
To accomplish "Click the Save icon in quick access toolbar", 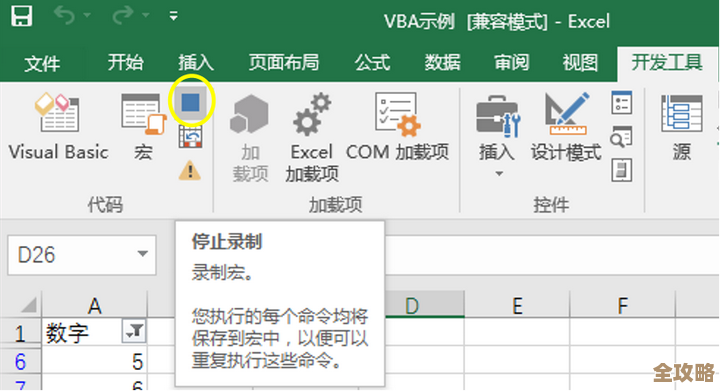I will (x=22, y=16).
